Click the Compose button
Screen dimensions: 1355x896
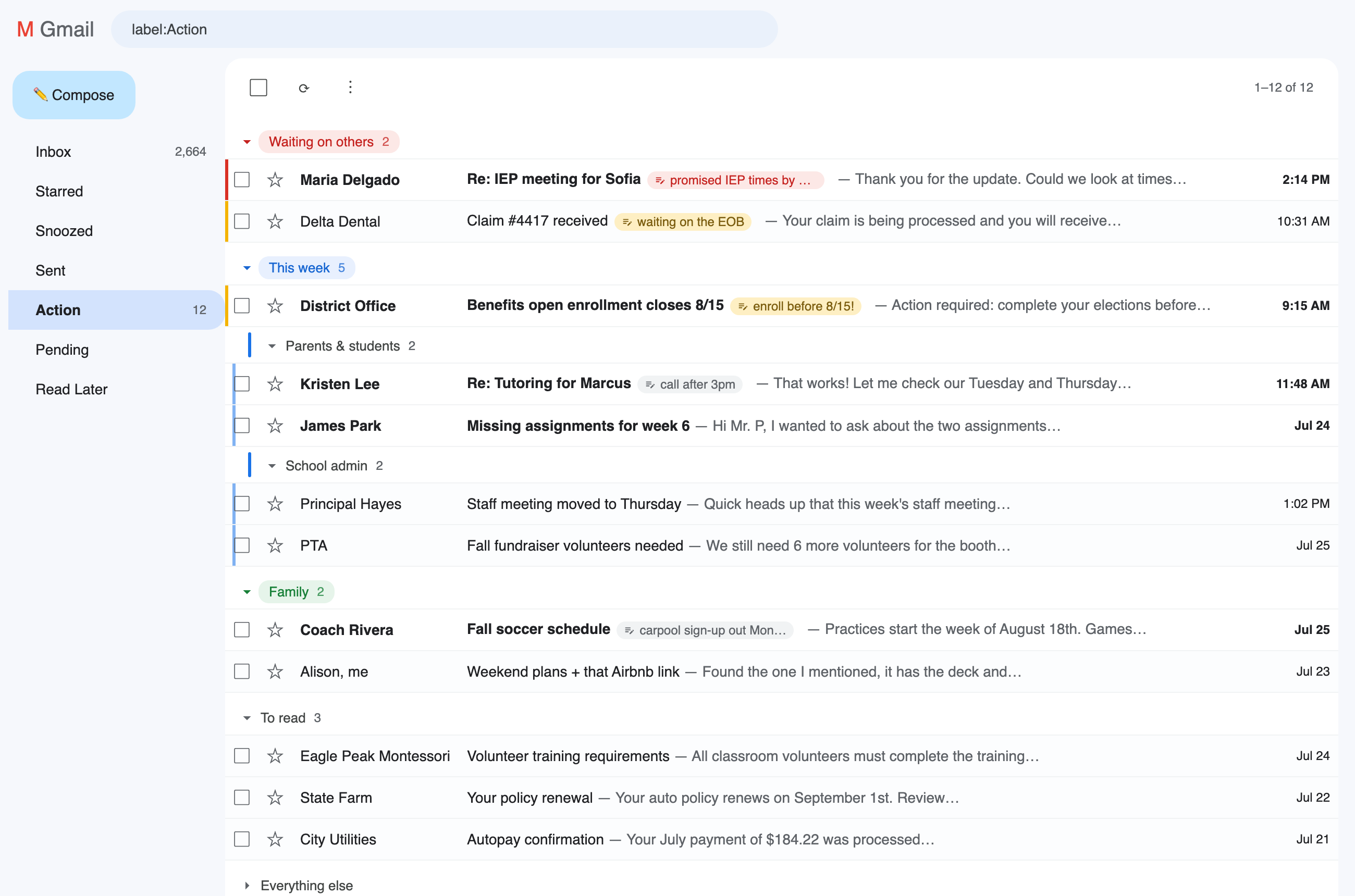coord(74,95)
